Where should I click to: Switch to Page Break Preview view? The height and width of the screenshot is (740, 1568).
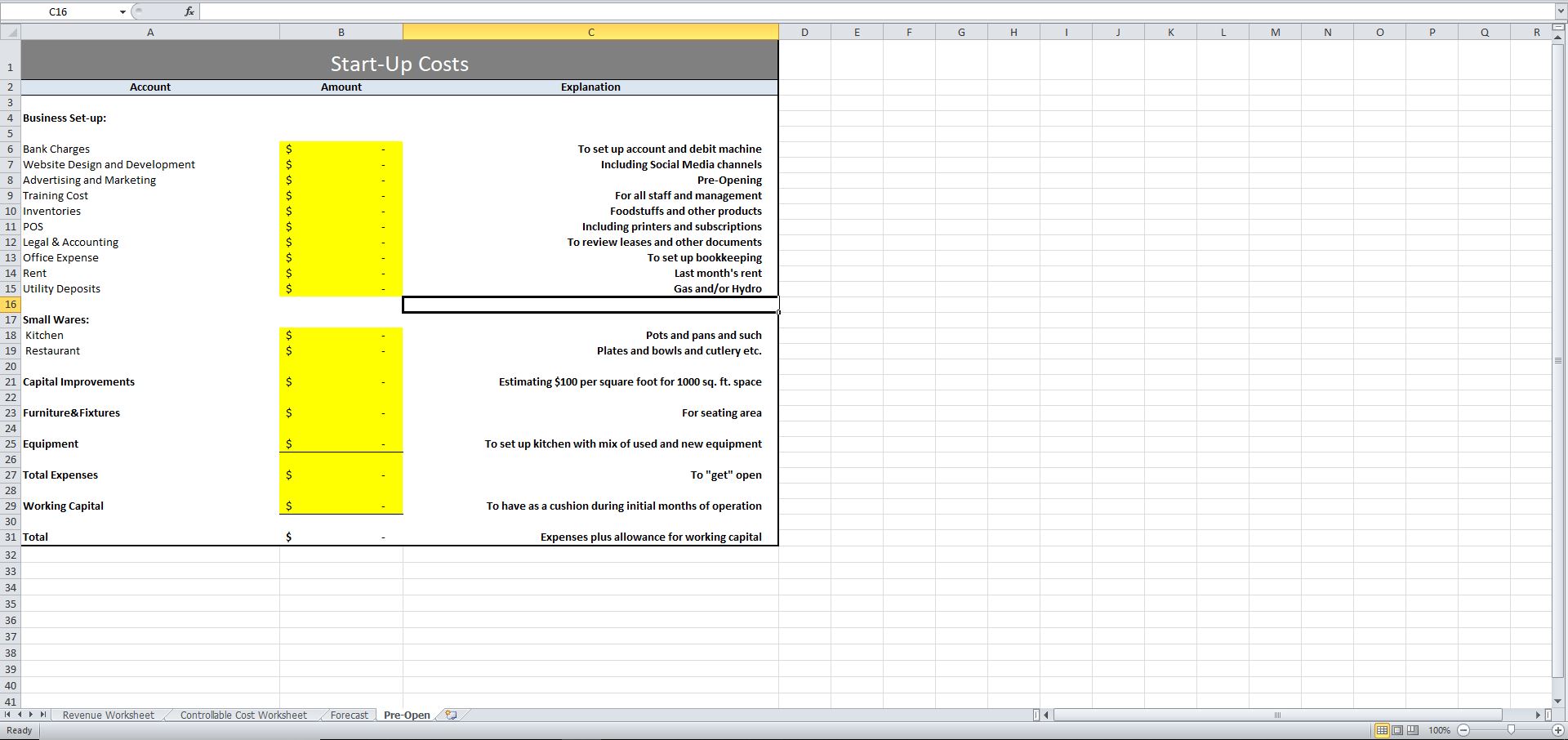point(1413,731)
